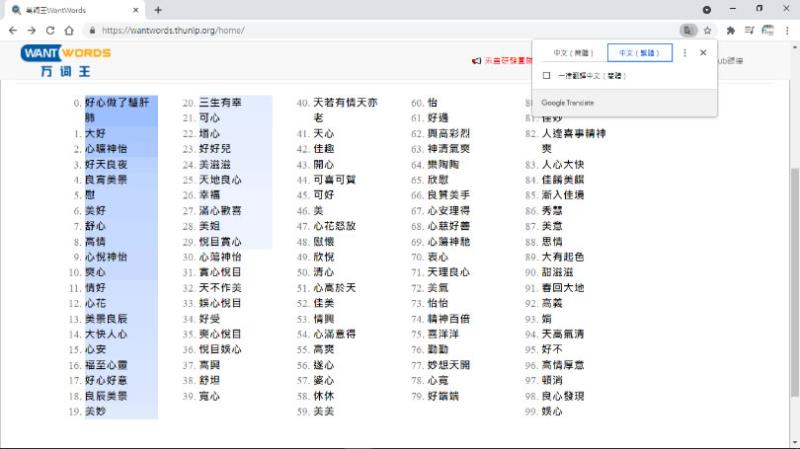Screen dimensions: 800x449
Task: Click the WantWords 万词王 logo
Action: tap(66, 61)
